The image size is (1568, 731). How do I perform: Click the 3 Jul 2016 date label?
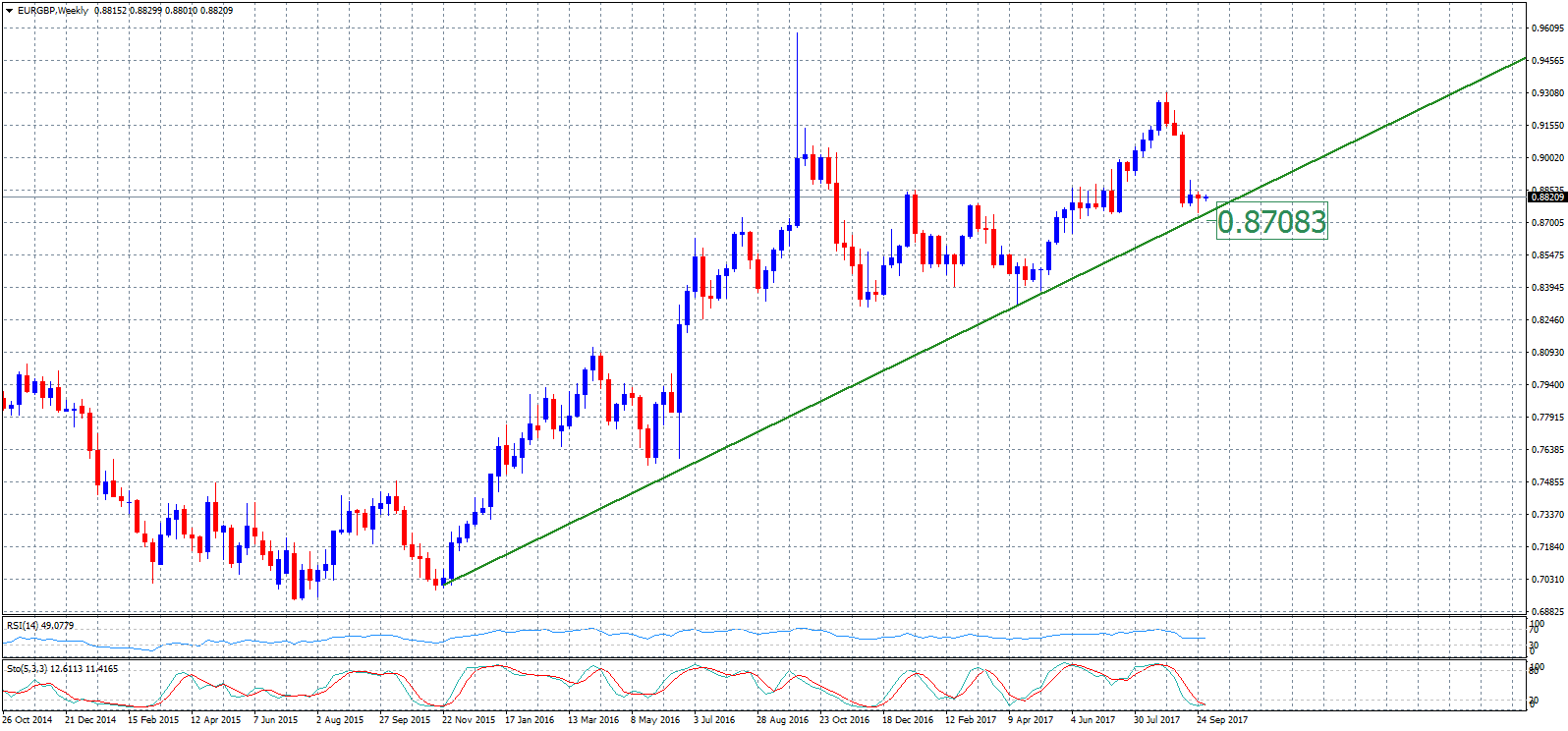pyautogui.click(x=713, y=720)
